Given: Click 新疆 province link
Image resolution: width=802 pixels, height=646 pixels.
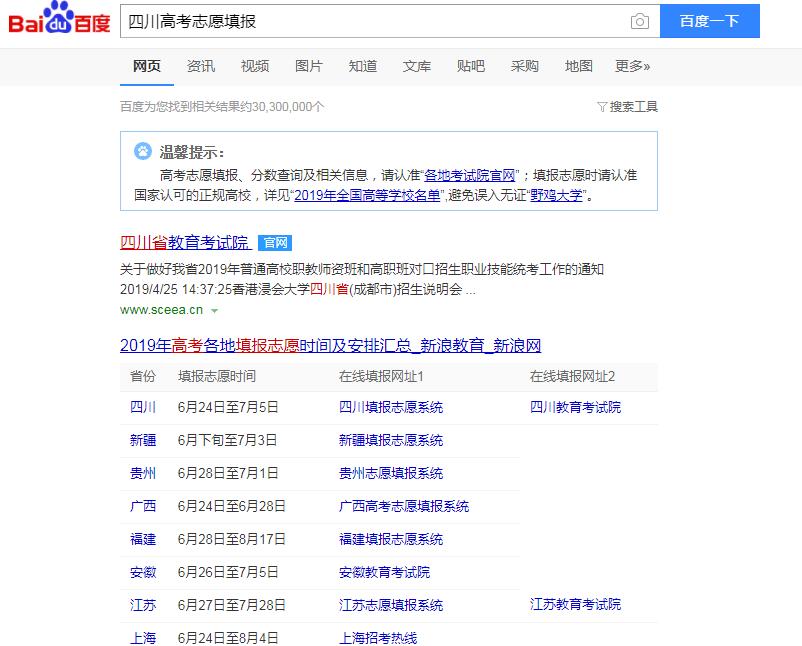Looking at the screenshot, I should [x=143, y=440].
